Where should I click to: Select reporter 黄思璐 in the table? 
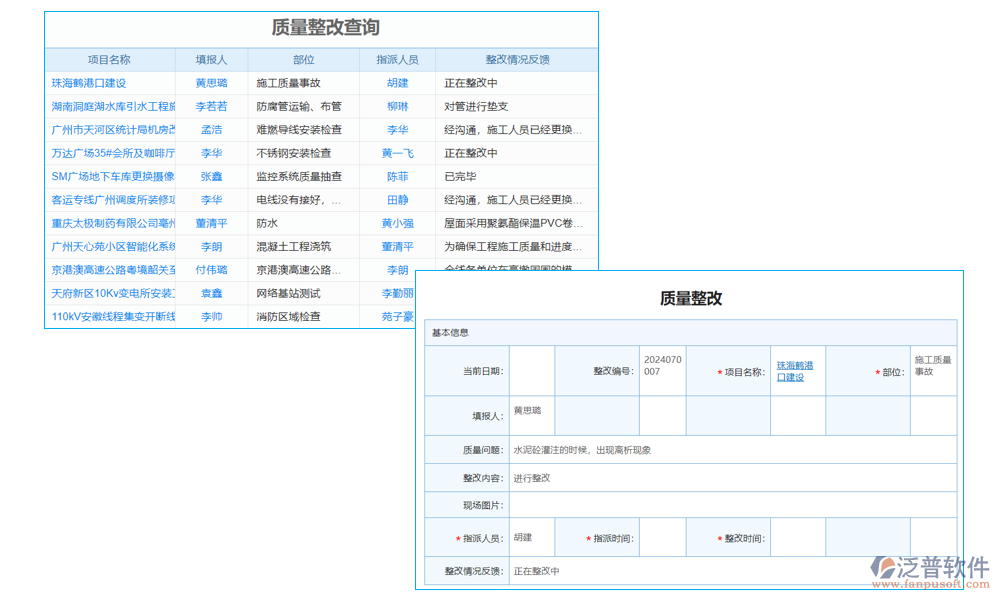point(211,82)
